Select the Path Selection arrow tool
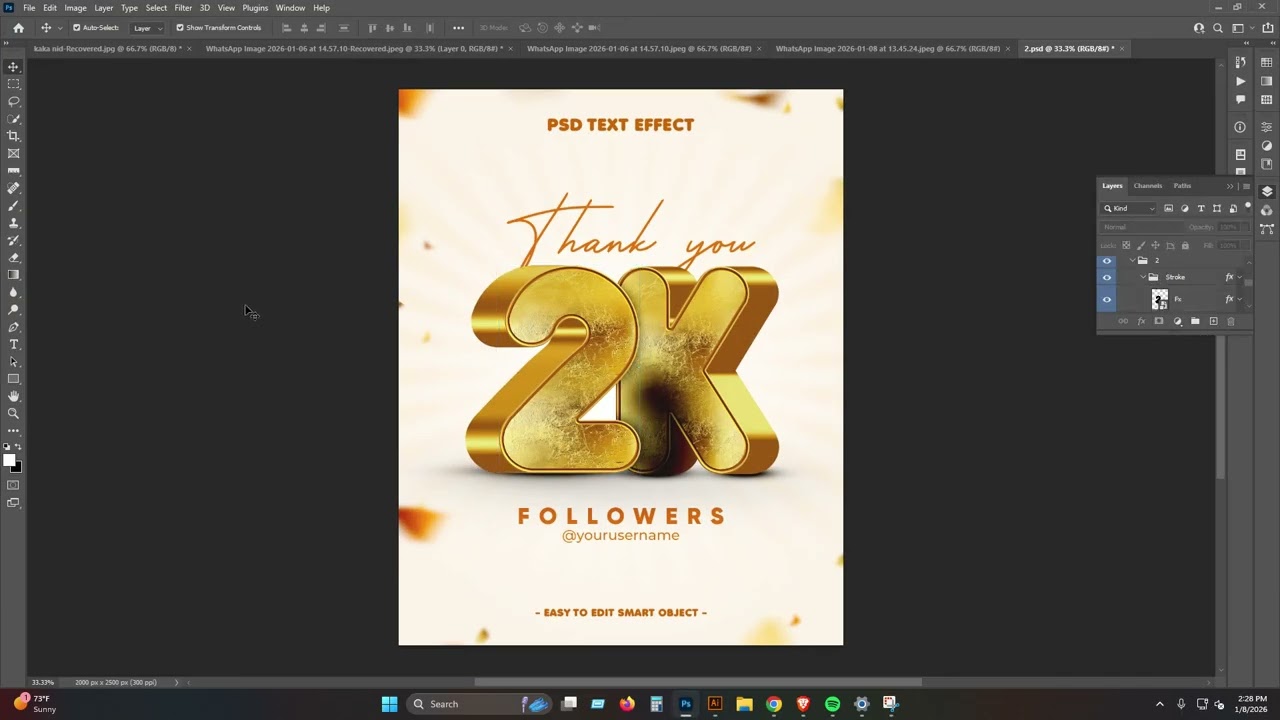Screen dimensions: 1280x720 click(13, 361)
